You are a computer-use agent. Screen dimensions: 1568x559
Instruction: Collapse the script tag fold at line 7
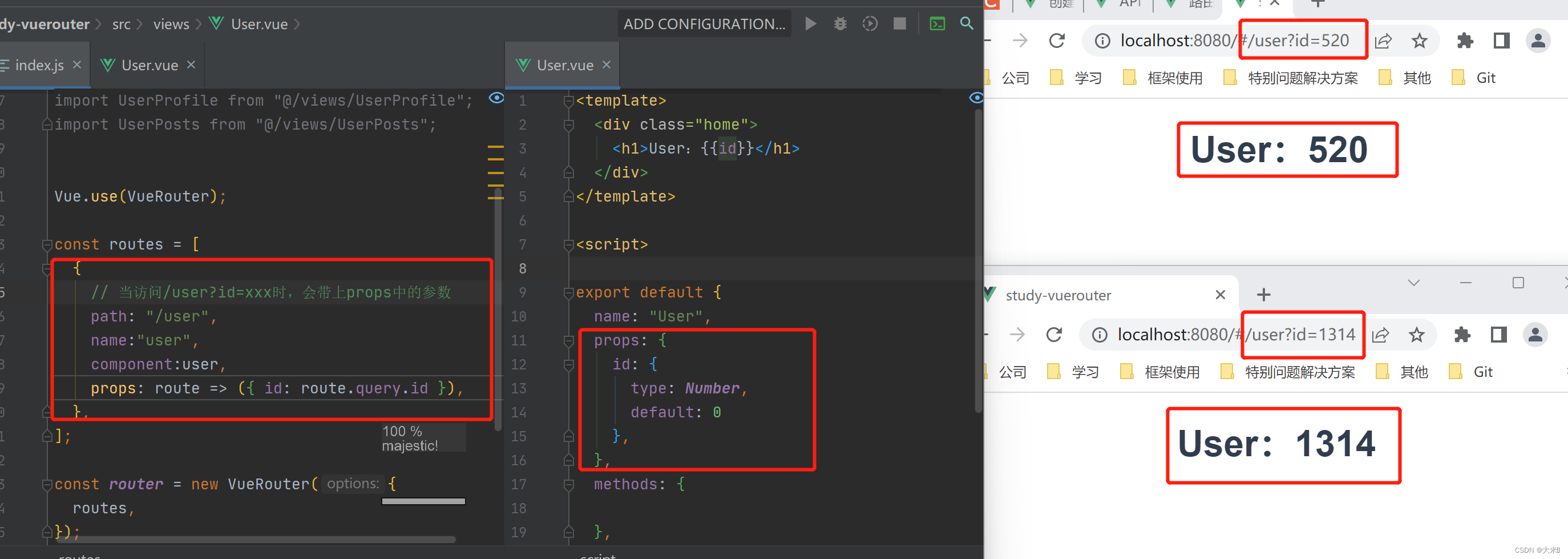point(568,245)
